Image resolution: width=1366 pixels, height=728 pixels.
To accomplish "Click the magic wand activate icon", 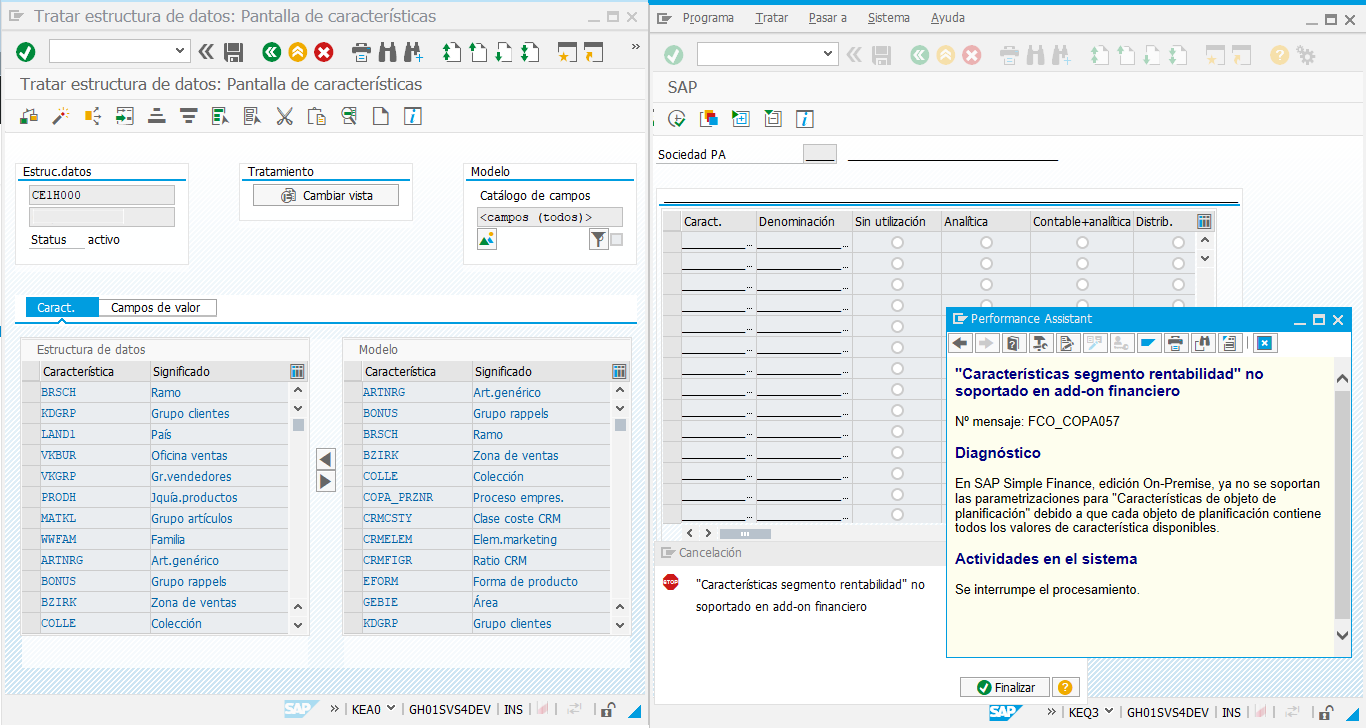I will 61,116.
